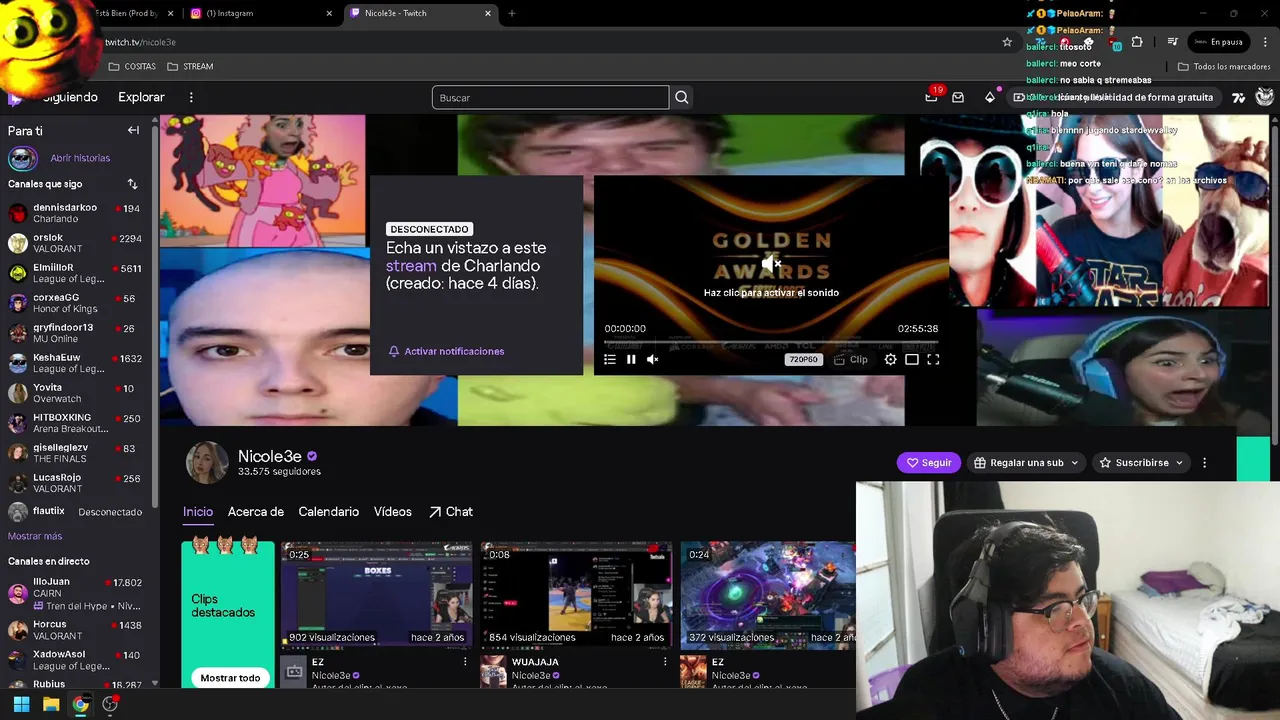Open the Vídeos tab
Viewport: 1280px width, 720px height.
[x=393, y=512]
